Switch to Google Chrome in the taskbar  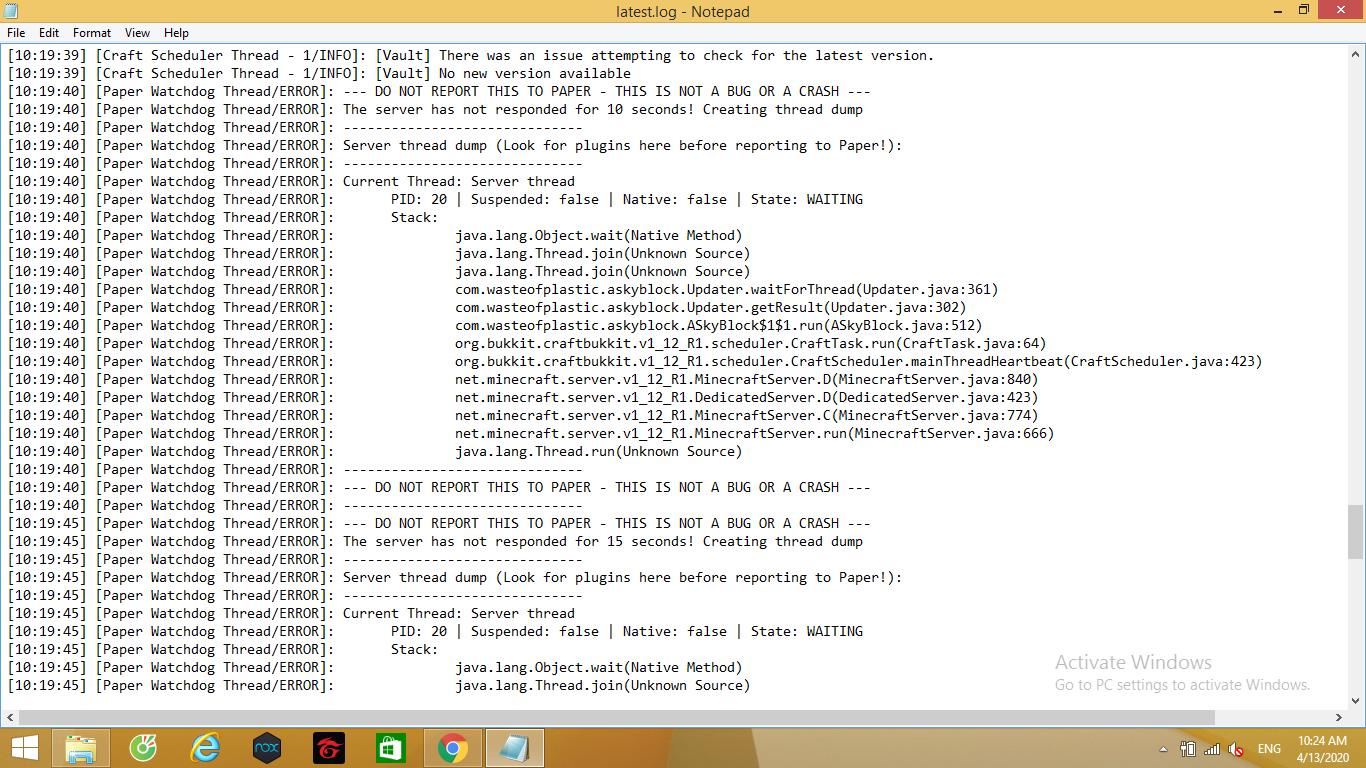452,748
